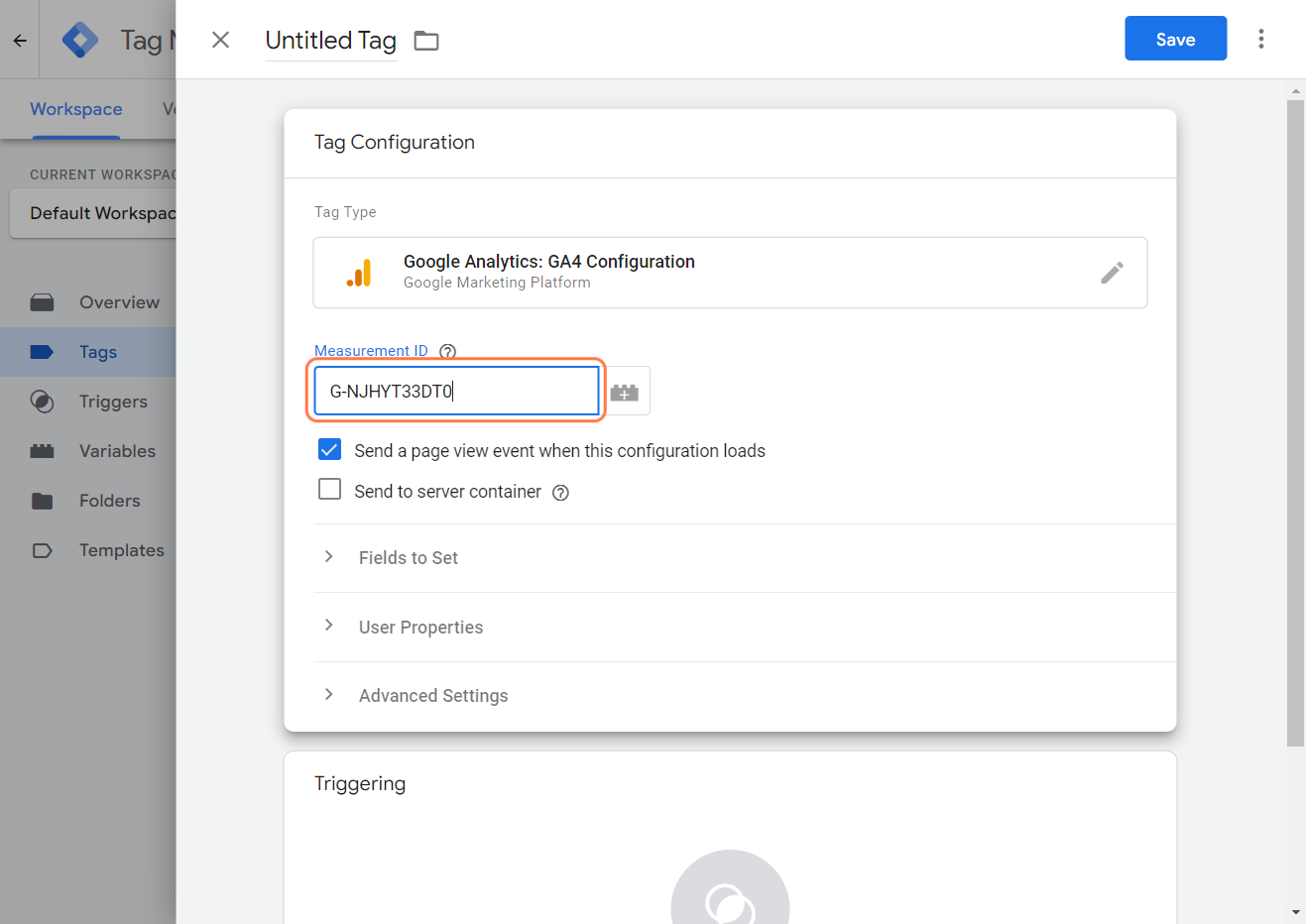Open the help icon beside Send to server container

[560, 493]
